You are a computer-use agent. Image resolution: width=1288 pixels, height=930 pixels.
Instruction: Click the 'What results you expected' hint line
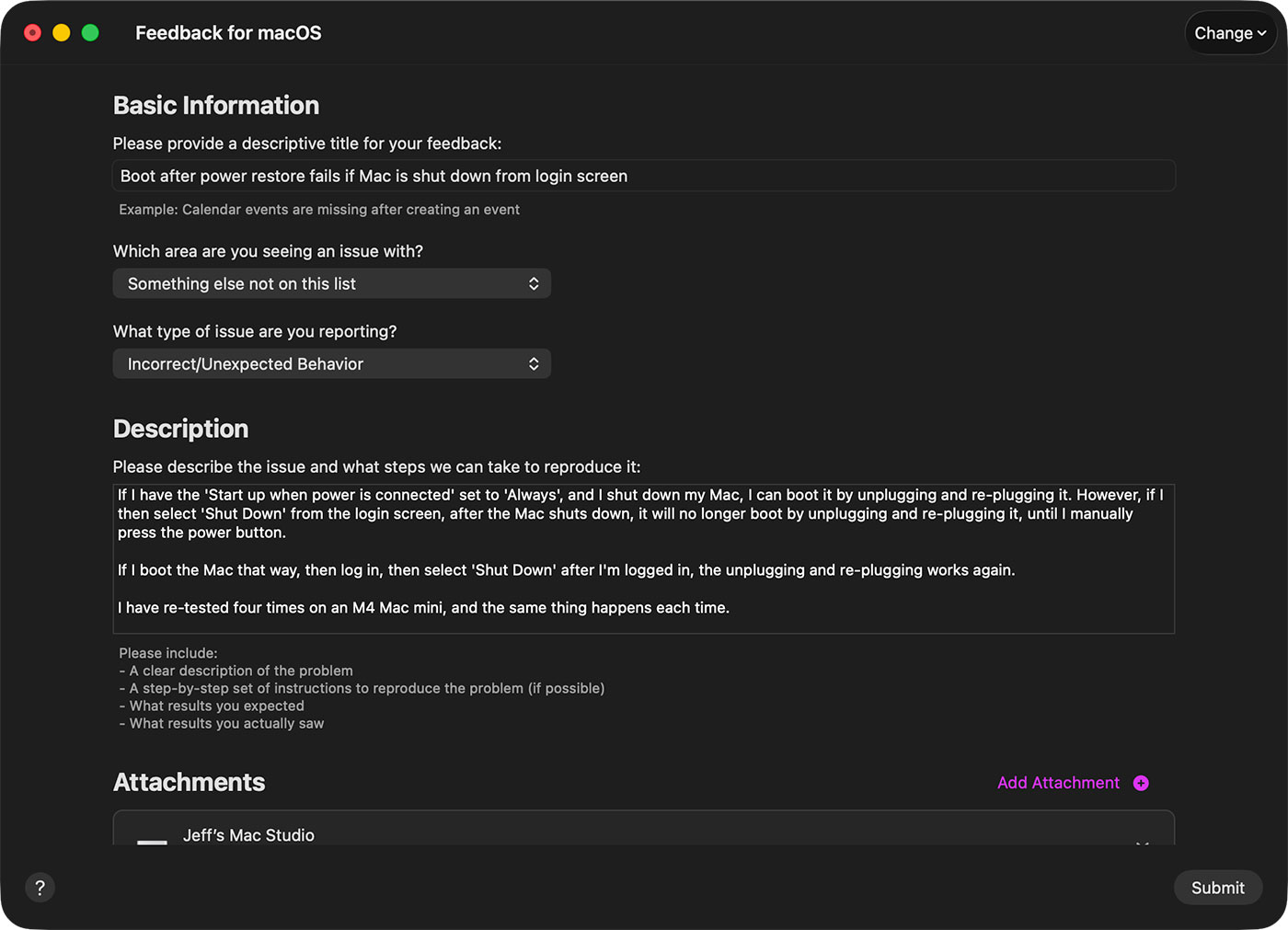tap(212, 706)
